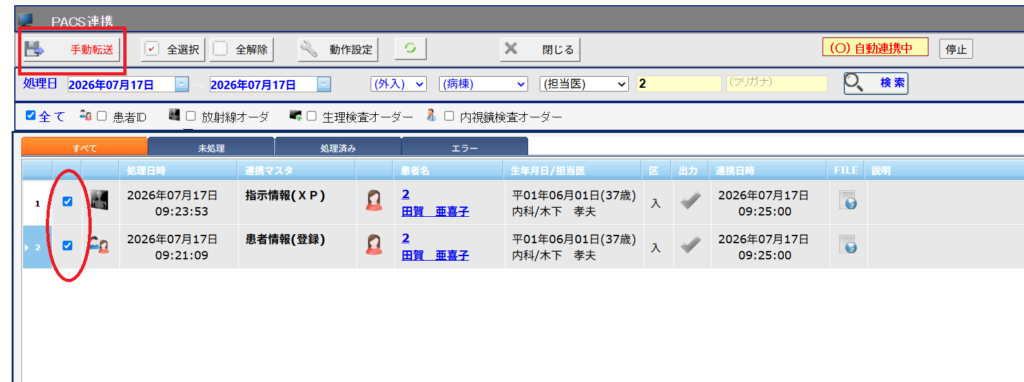Enable the 患者ID filter checkbox
The width and height of the screenshot is (1024, 382).
coord(101,117)
